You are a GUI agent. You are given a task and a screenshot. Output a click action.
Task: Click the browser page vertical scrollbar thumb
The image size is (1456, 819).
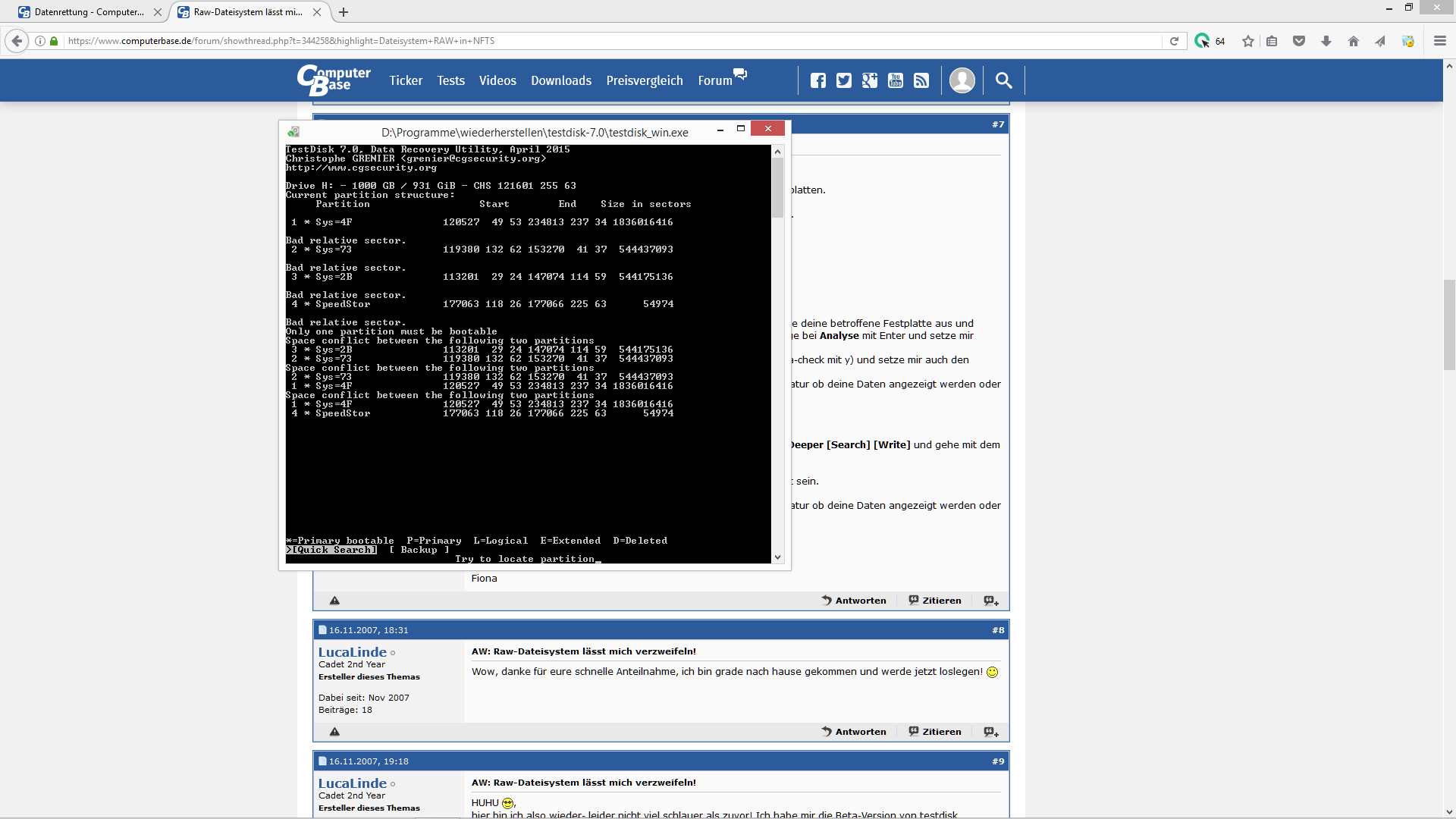[x=1449, y=325]
